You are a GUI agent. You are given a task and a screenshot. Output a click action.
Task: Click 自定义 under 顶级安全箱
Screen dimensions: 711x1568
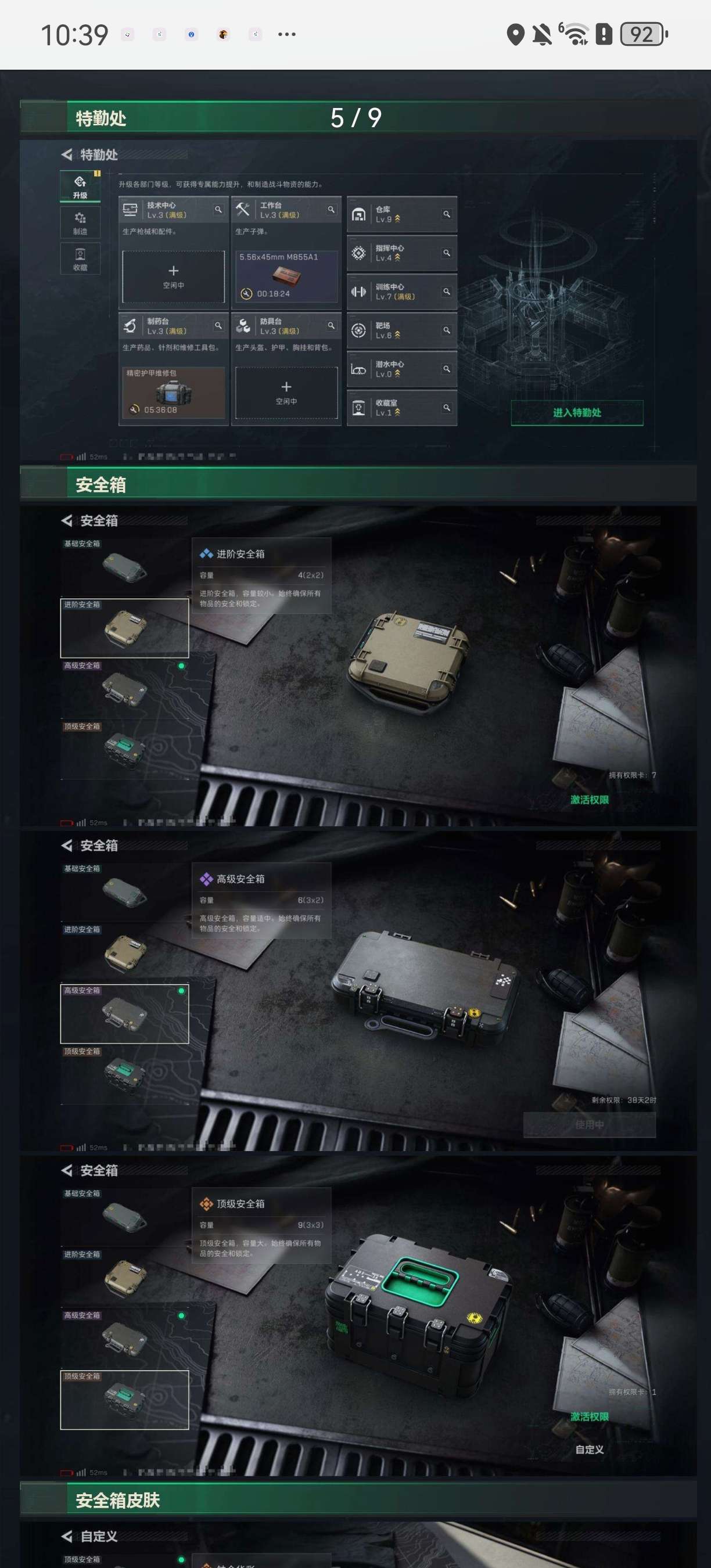589,1450
